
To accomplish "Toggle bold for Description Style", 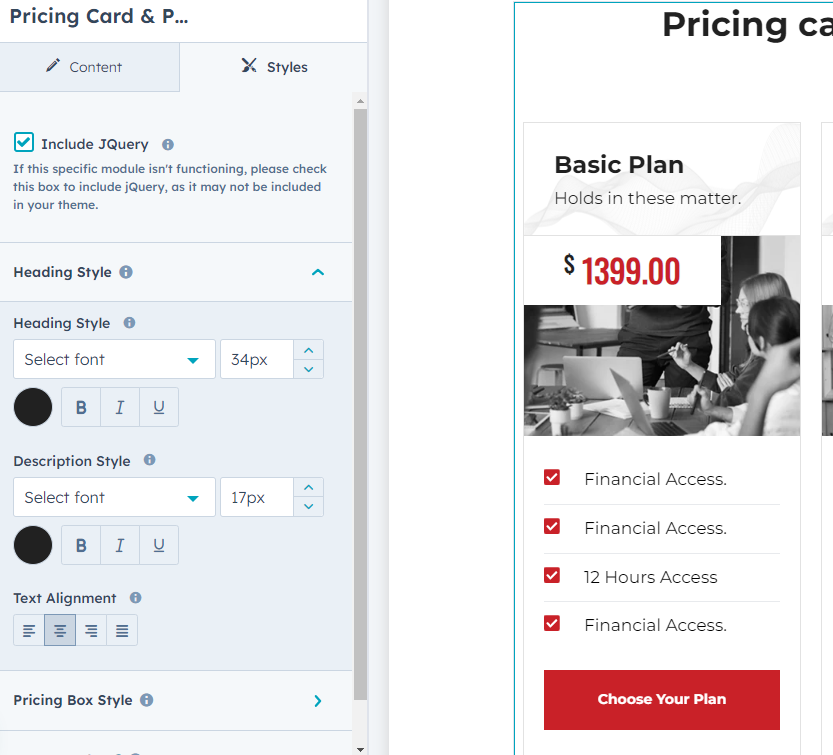I will 81,545.
